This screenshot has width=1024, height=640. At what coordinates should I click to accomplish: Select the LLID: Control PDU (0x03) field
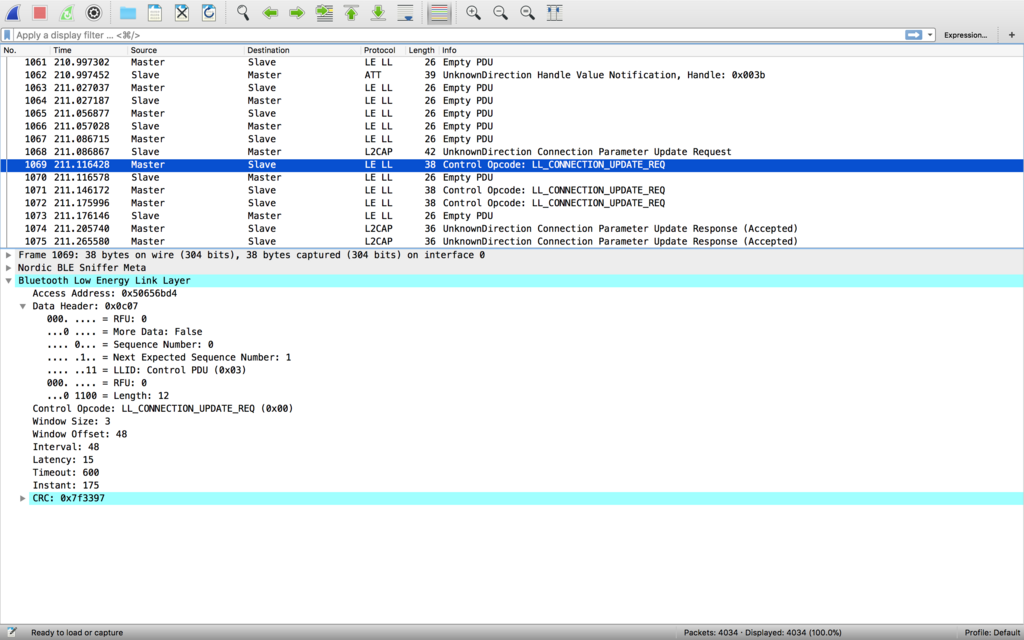(146, 370)
